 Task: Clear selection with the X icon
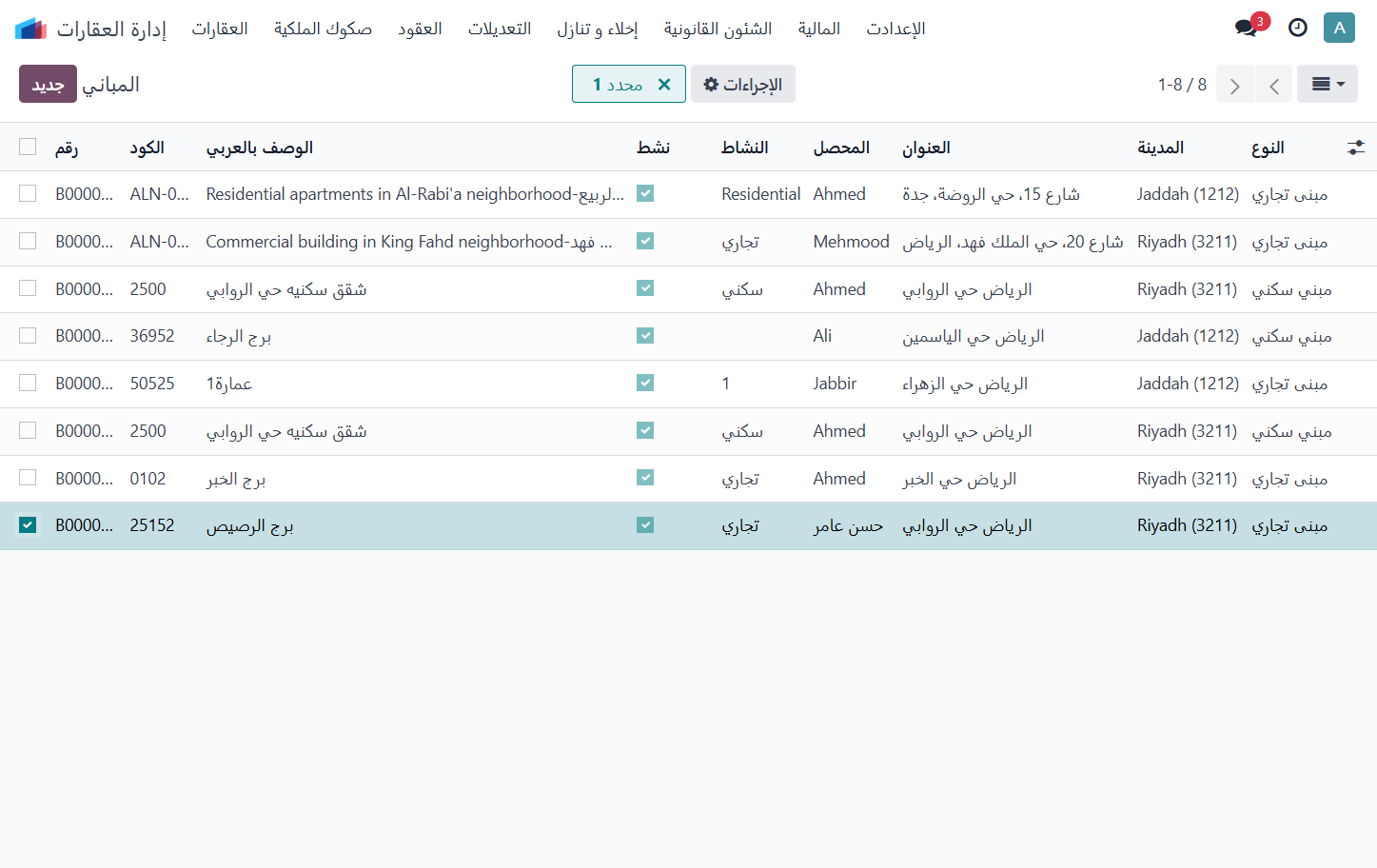click(664, 84)
